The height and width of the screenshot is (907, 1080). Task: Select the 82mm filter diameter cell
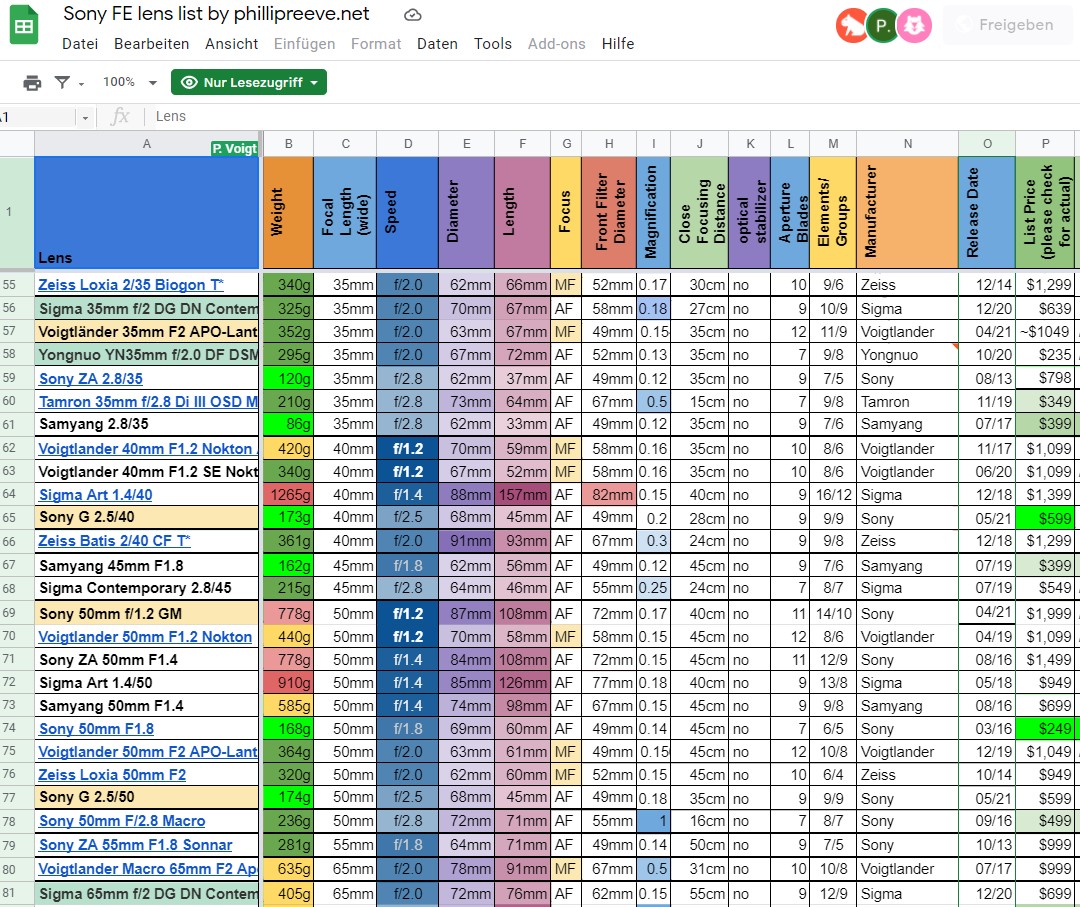click(609, 494)
